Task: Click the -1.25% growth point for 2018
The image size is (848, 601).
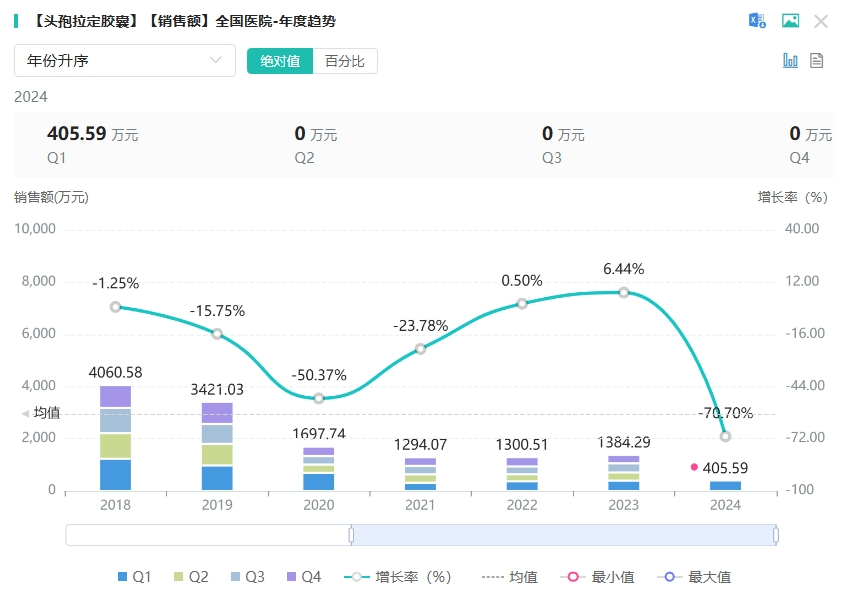Action: 115,307
